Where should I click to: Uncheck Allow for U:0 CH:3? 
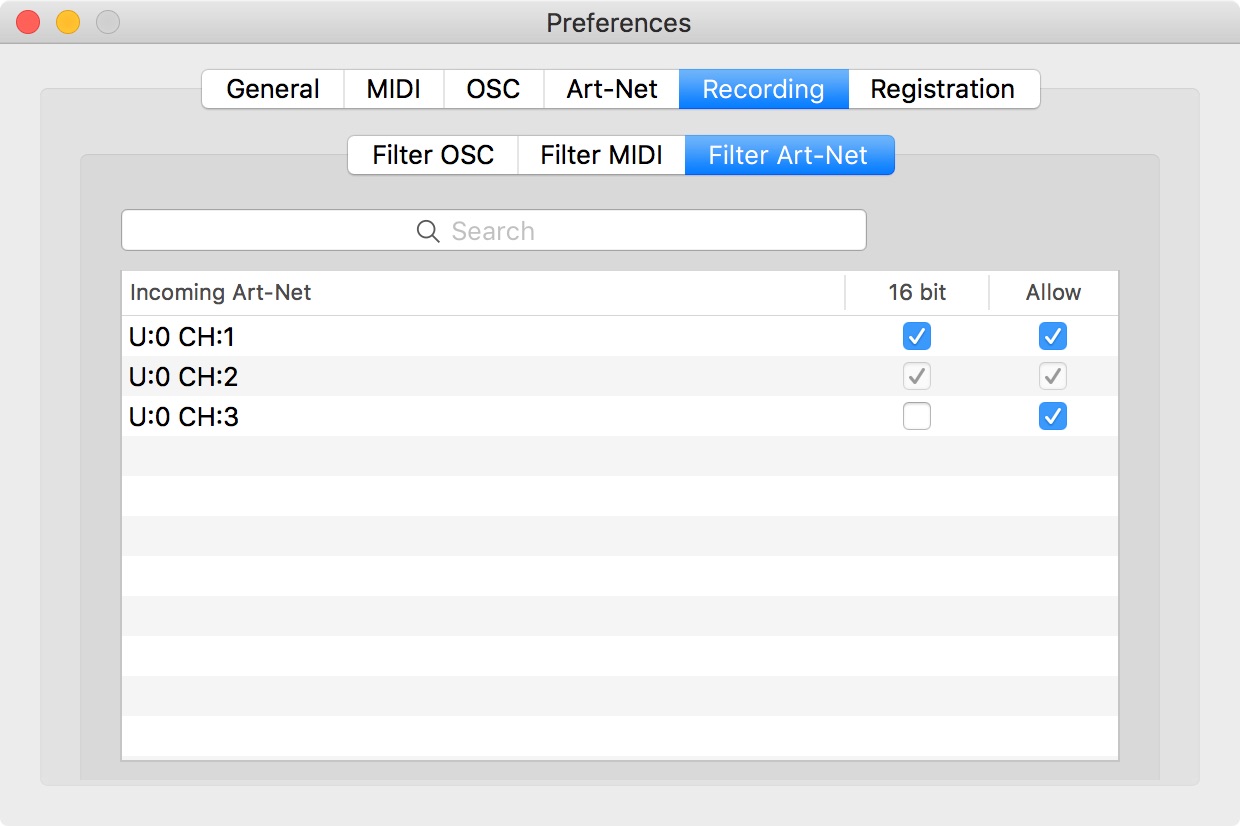click(x=1053, y=416)
